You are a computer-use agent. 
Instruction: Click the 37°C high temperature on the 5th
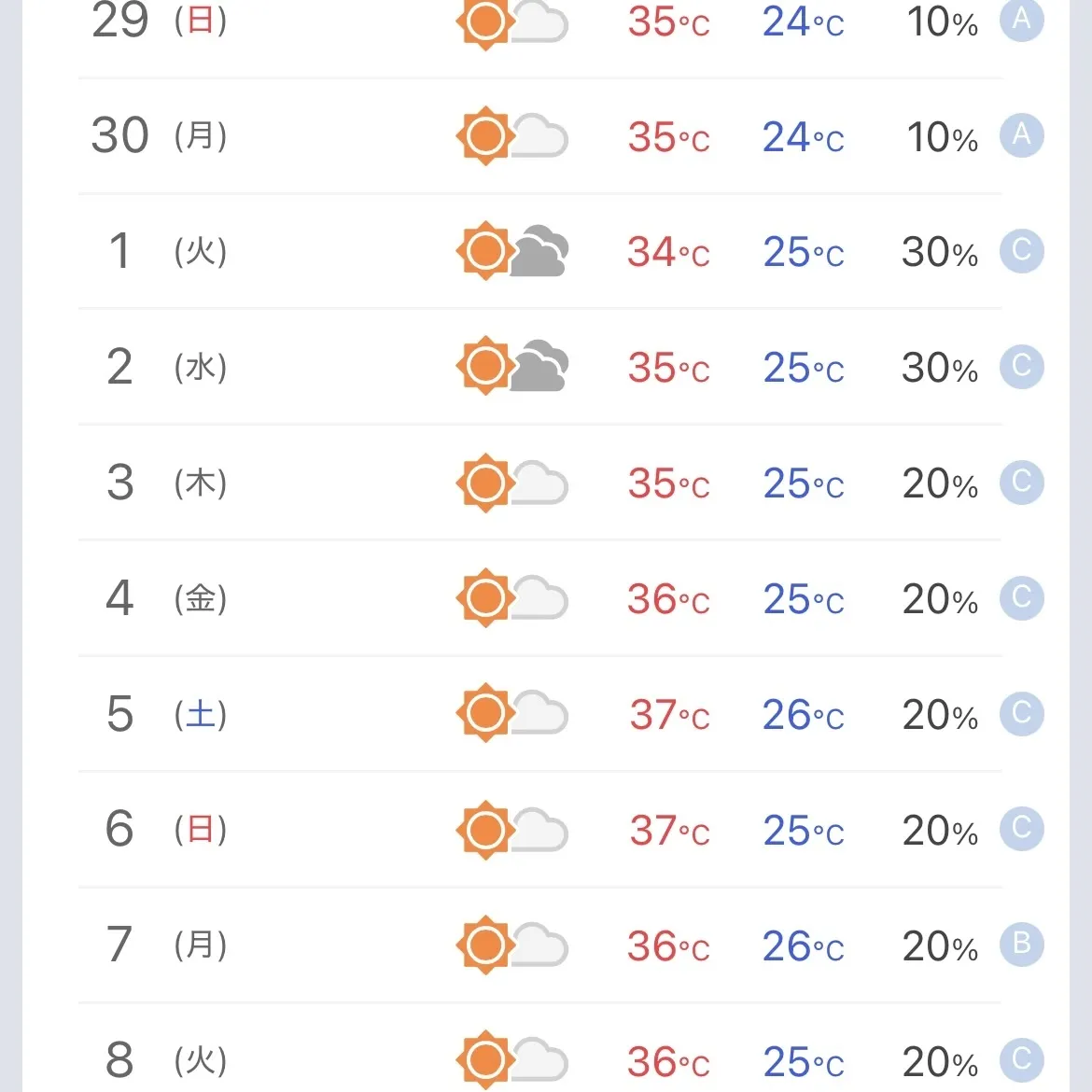(x=669, y=715)
